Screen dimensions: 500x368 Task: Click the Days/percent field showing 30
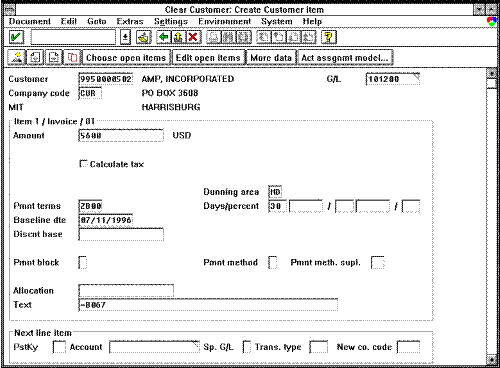tap(277, 206)
